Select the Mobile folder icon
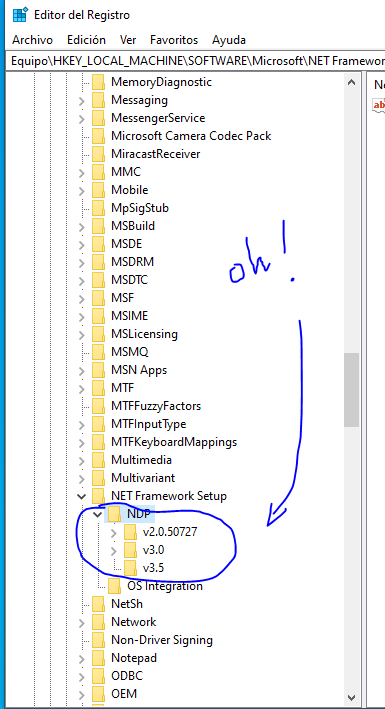Screen dimensions: 385x709 pos(98,190)
